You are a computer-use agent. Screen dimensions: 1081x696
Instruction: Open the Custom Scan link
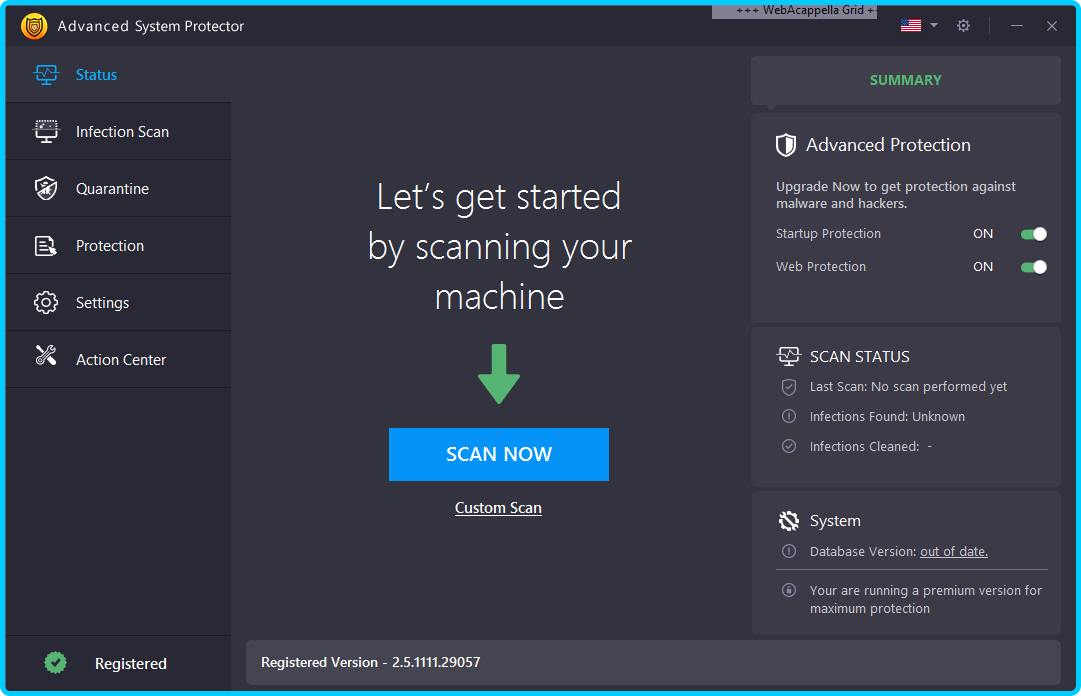pos(498,508)
